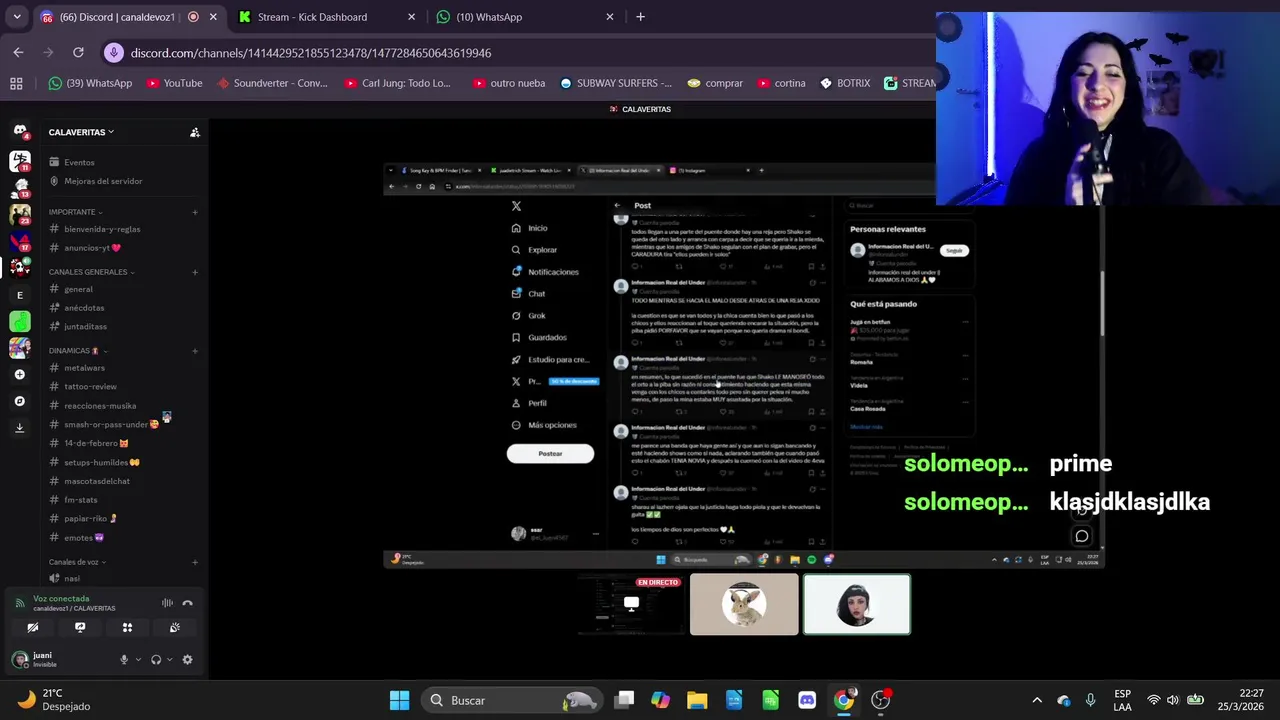Go back in browser history
Screen dimensions: 1280x720
[x=18, y=52]
